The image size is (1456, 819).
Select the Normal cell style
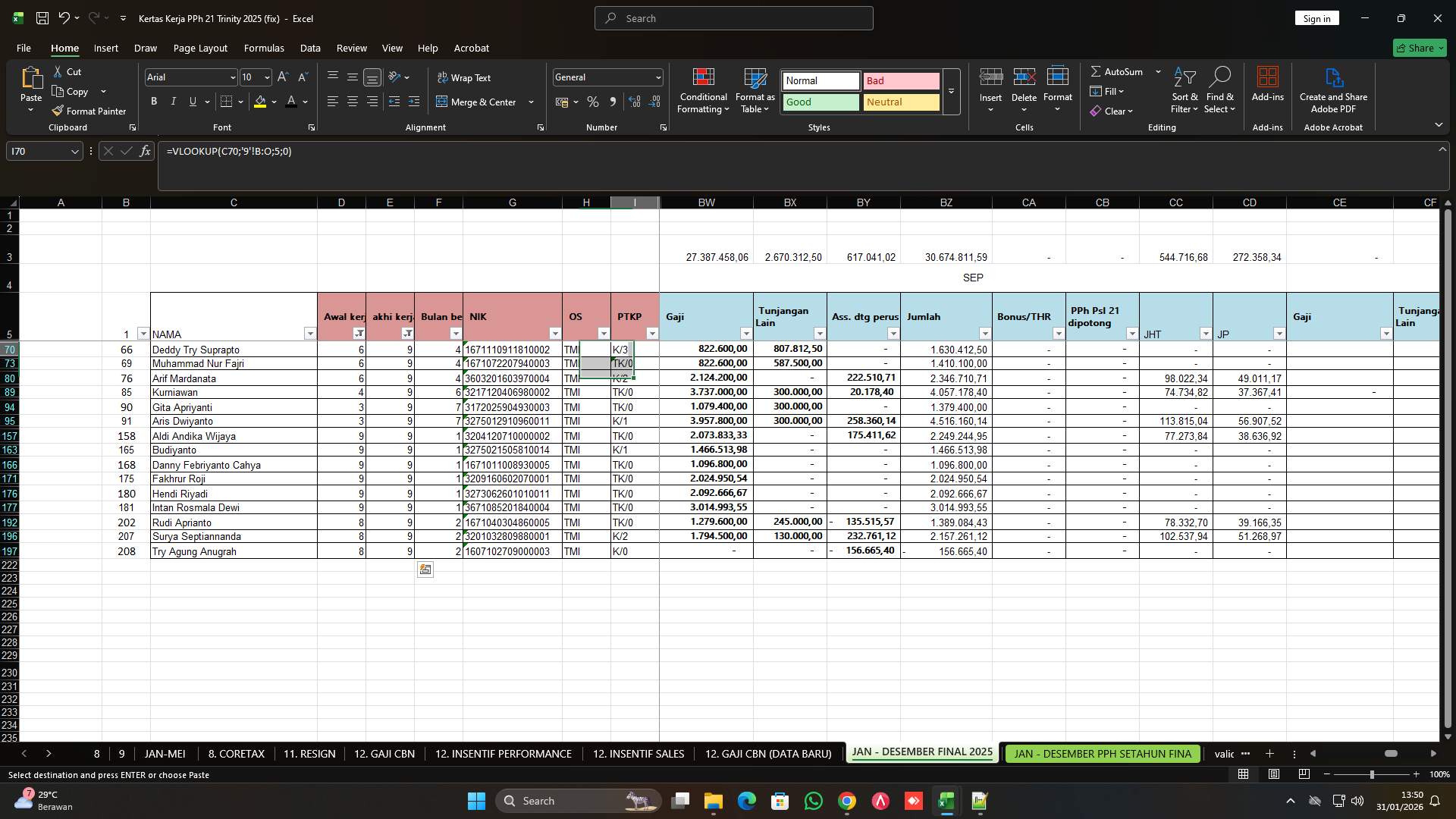pos(819,80)
